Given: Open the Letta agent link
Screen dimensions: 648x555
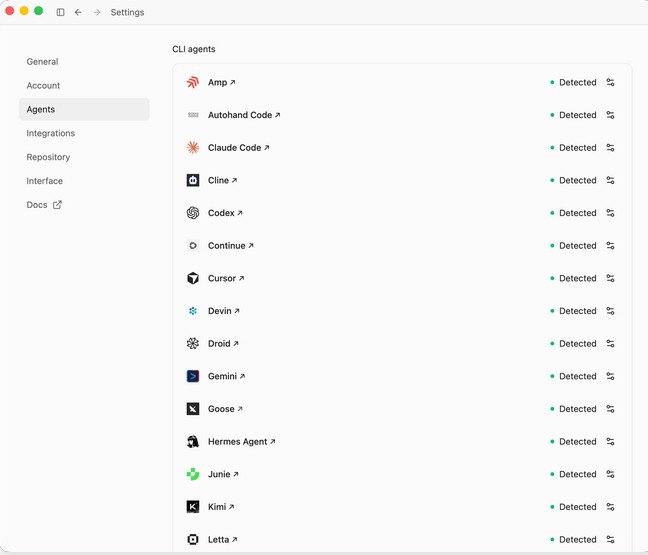Looking at the screenshot, I should click(222, 539).
